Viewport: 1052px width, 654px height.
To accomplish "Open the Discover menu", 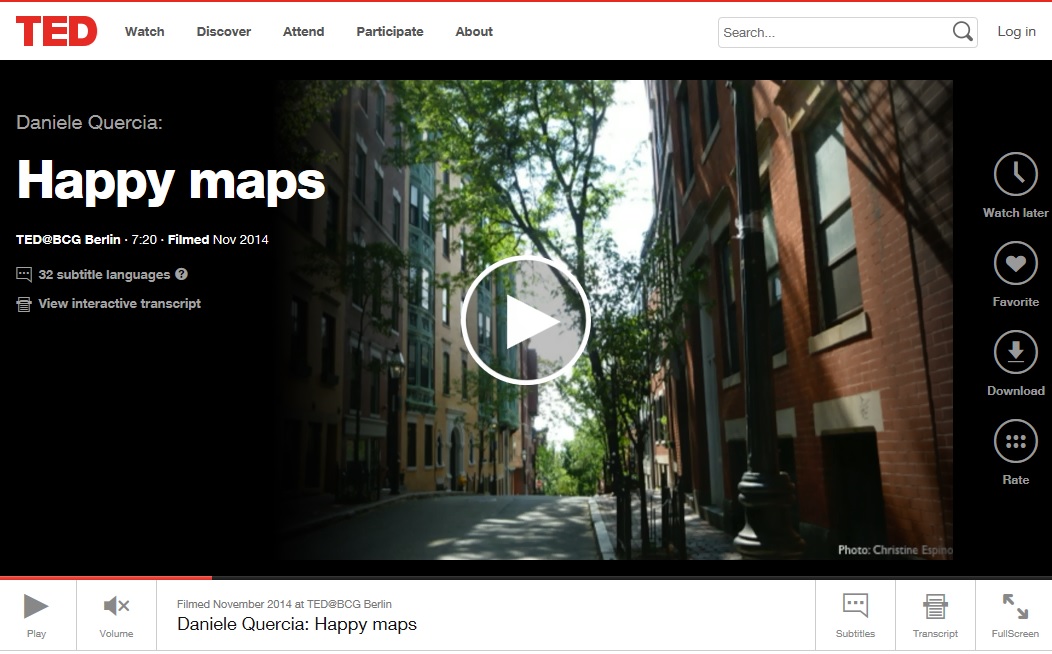I will (x=224, y=32).
